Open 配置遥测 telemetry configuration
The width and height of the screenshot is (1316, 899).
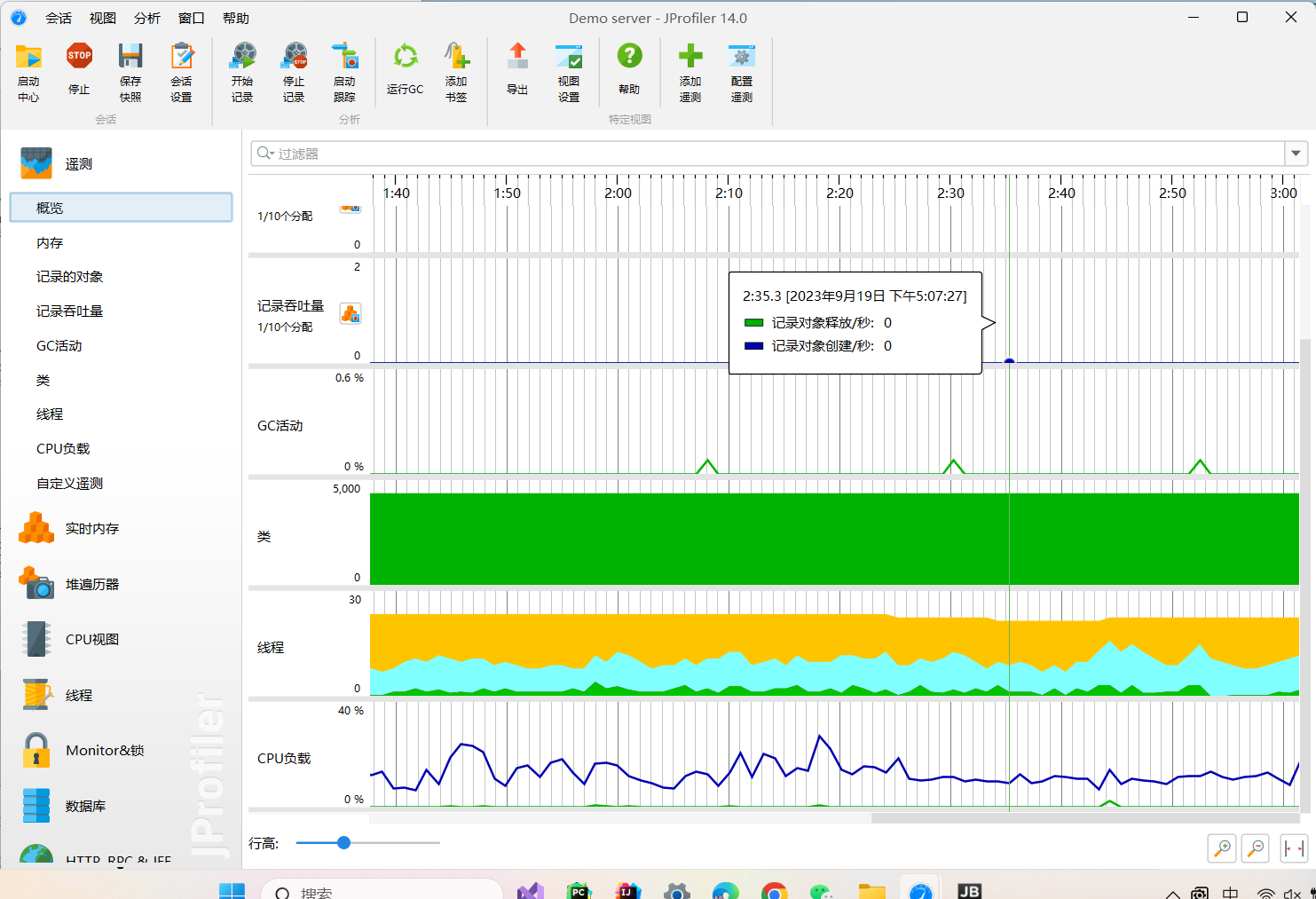pos(742,73)
